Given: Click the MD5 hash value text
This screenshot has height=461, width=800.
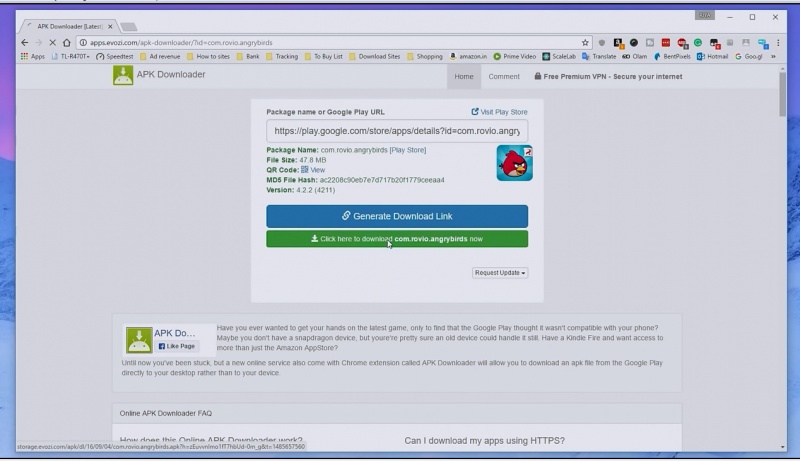Looking at the screenshot, I should [x=382, y=180].
